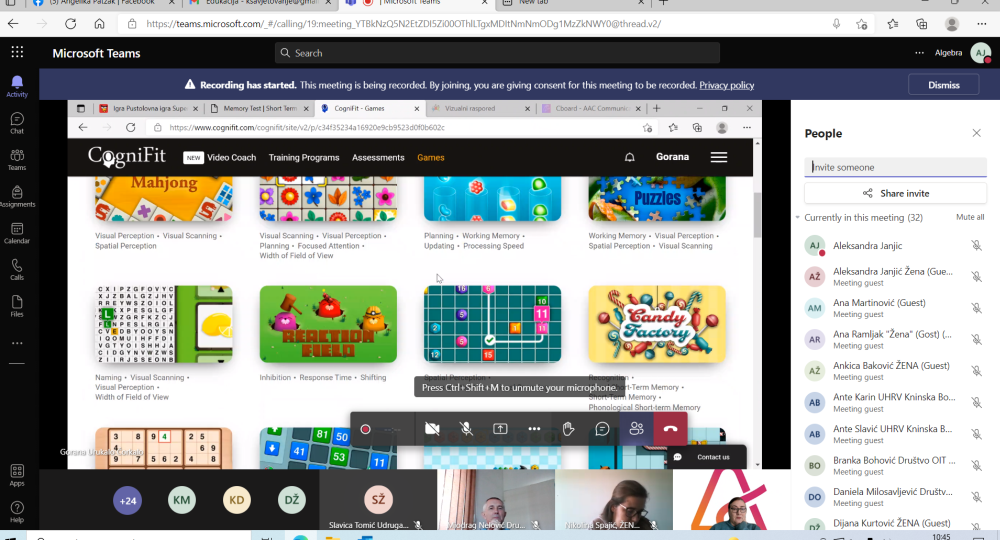Open the Activity feed in Teams sidebar
The image size is (1000, 540).
(17, 86)
